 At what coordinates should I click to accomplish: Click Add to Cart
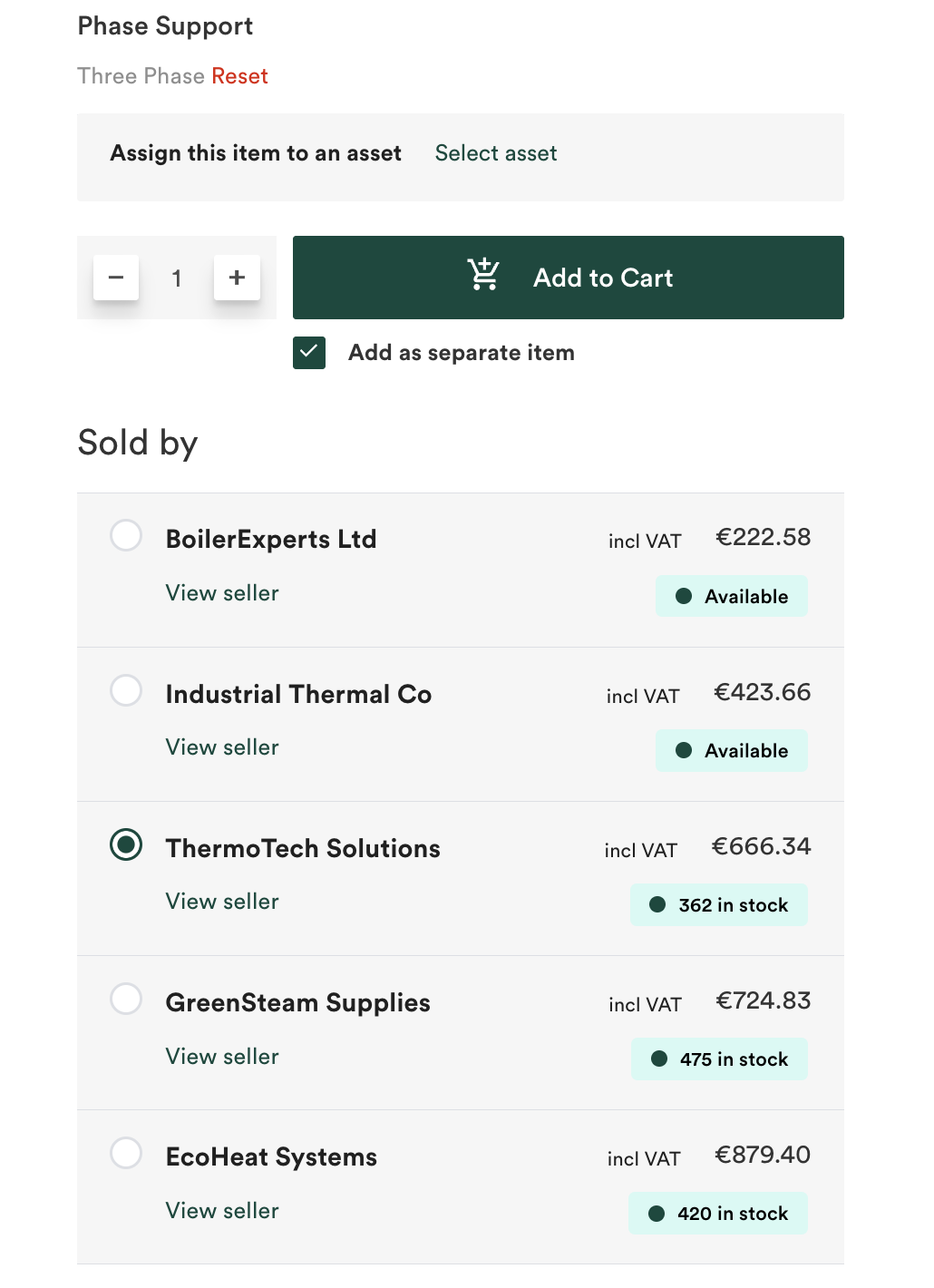click(x=568, y=278)
